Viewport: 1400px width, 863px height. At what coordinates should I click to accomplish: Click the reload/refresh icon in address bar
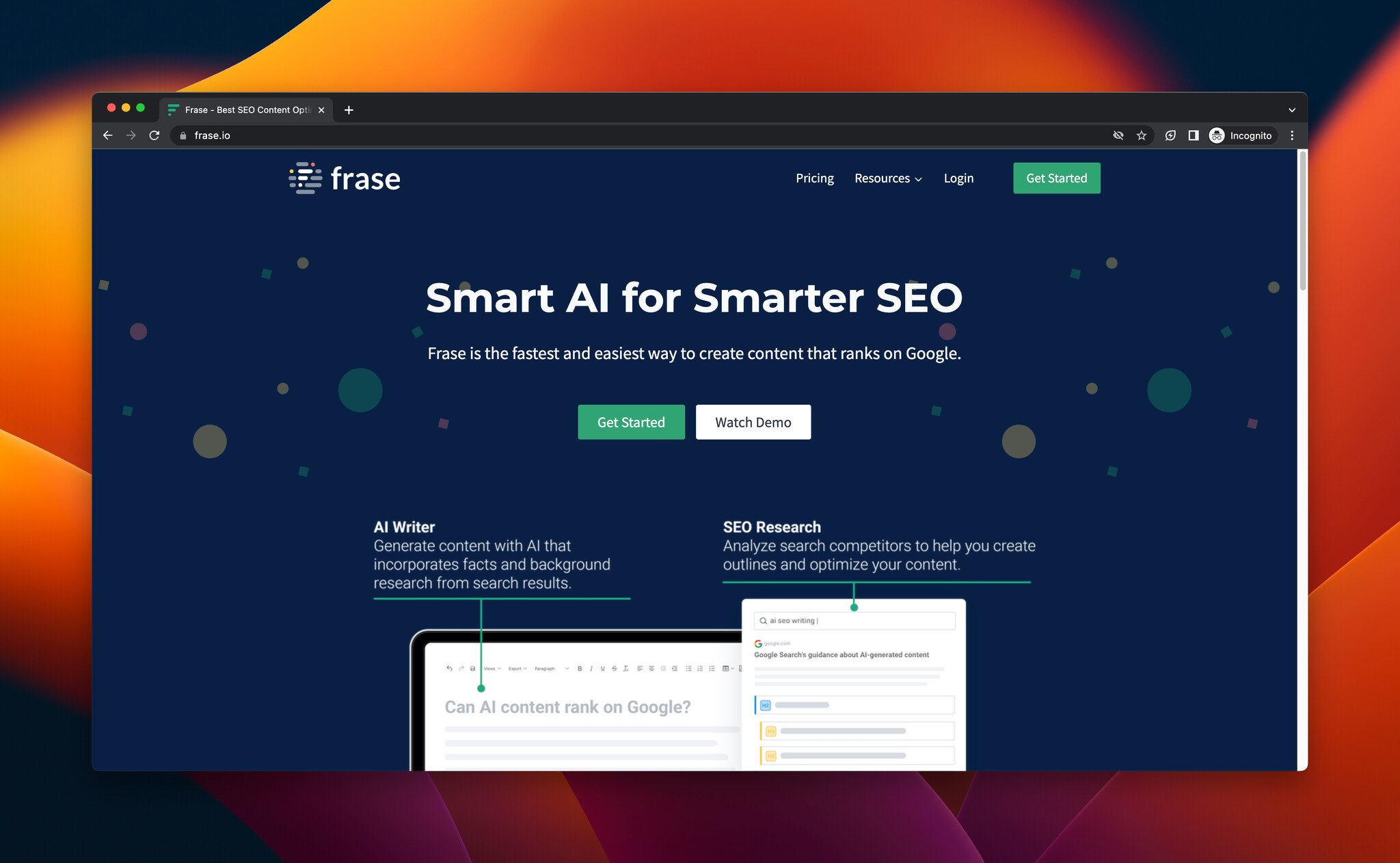pos(155,135)
